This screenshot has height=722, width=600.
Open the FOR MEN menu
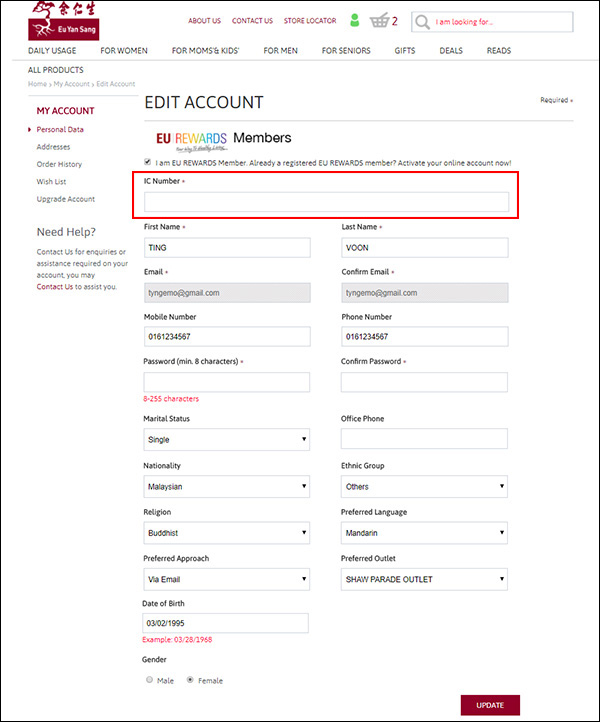[280, 51]
